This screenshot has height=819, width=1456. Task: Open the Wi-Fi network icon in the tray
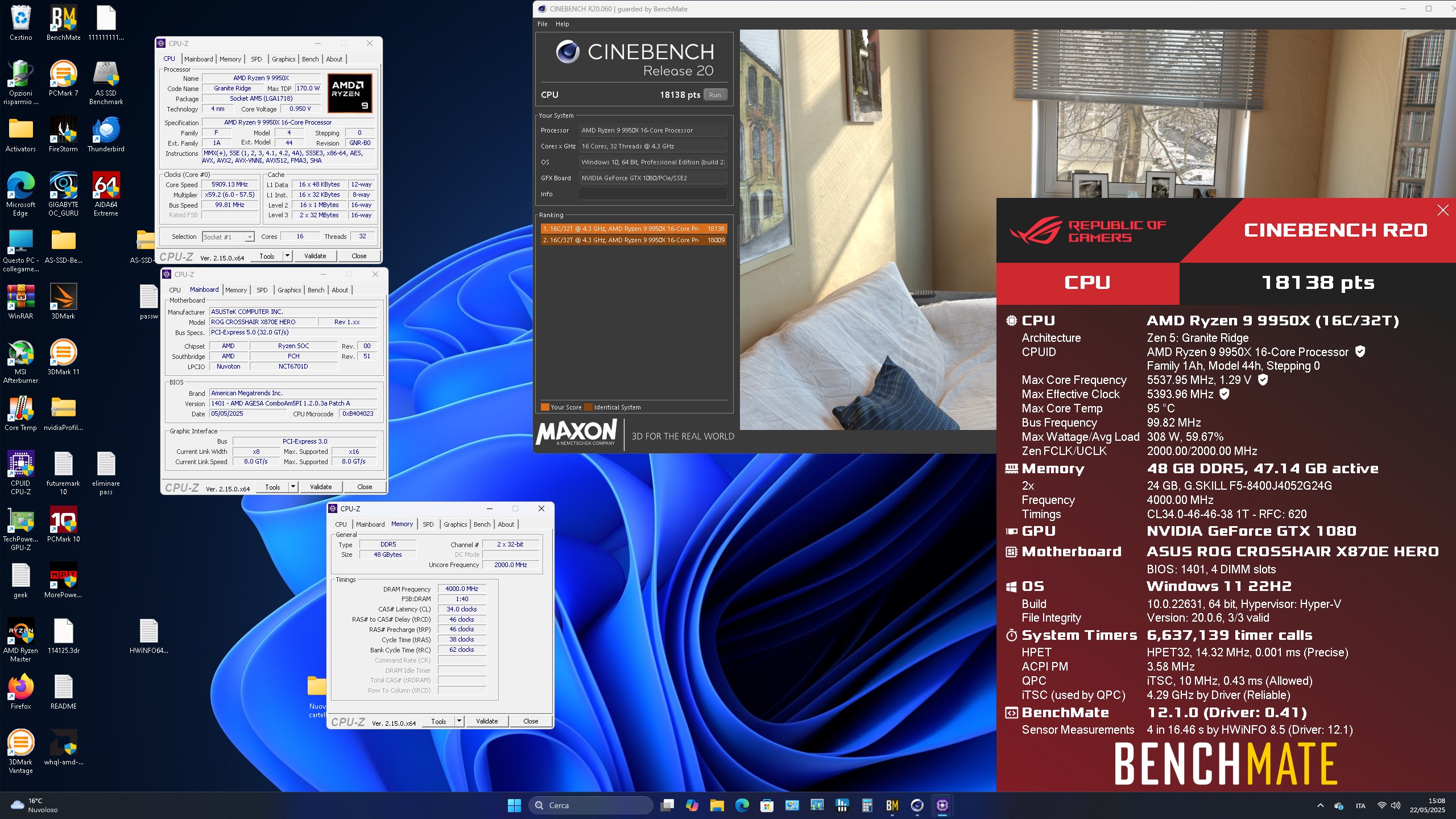click(x=1381, y=805)
